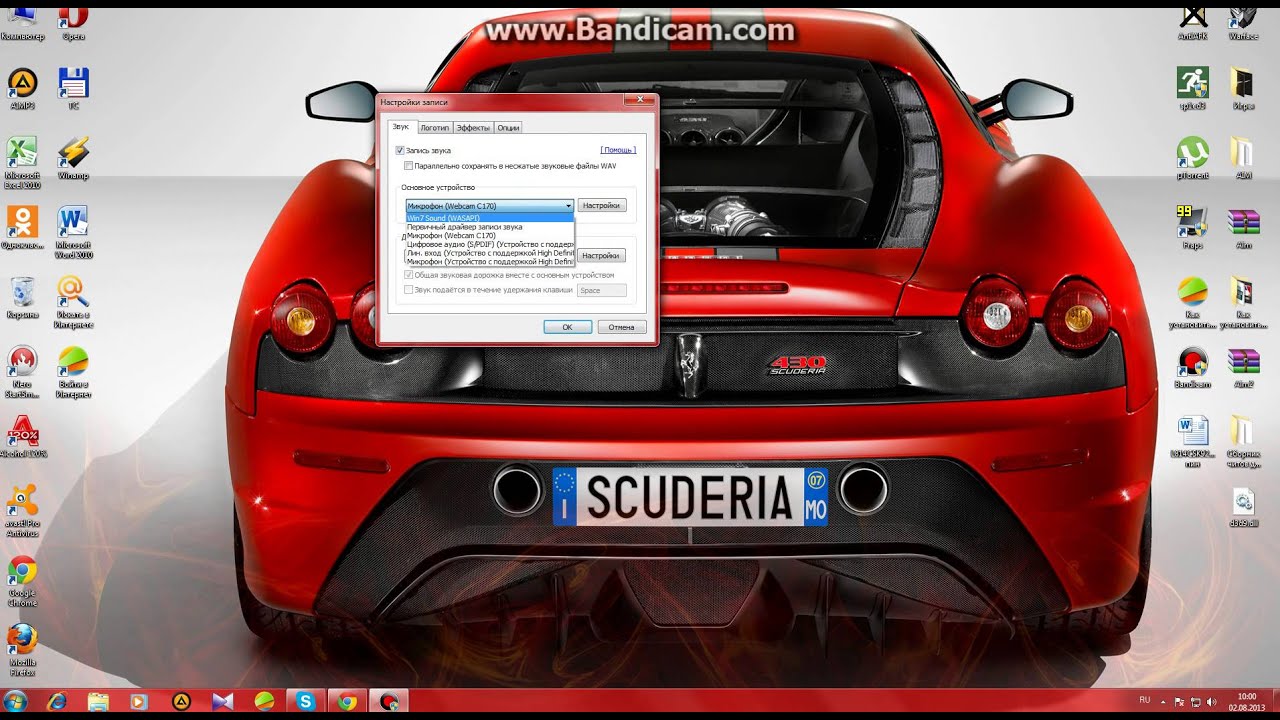Click the volume speaker tray icon

click(x=1211, y=702)
